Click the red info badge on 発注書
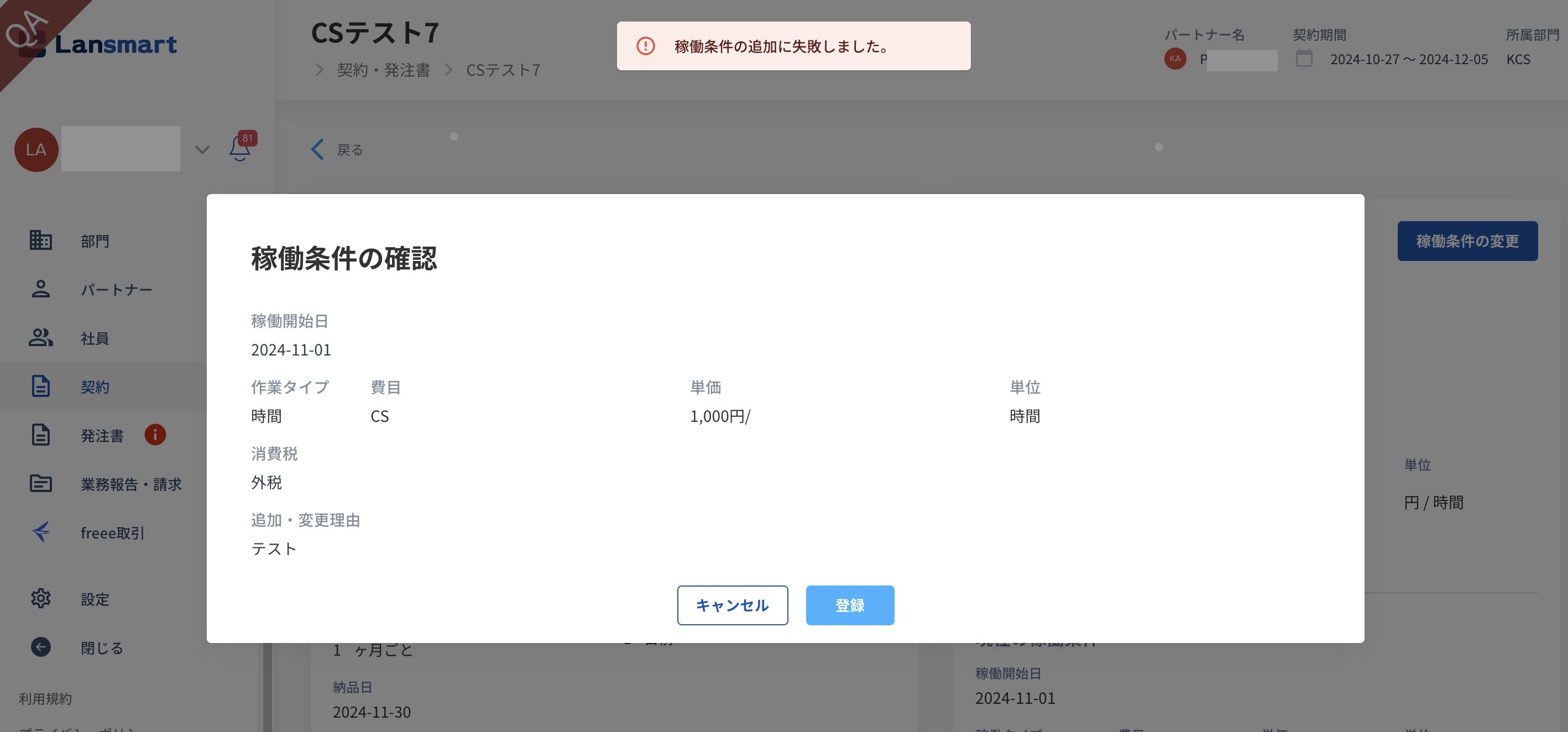This screenshot has height=732, width=1568. click(x=155, y=435)
